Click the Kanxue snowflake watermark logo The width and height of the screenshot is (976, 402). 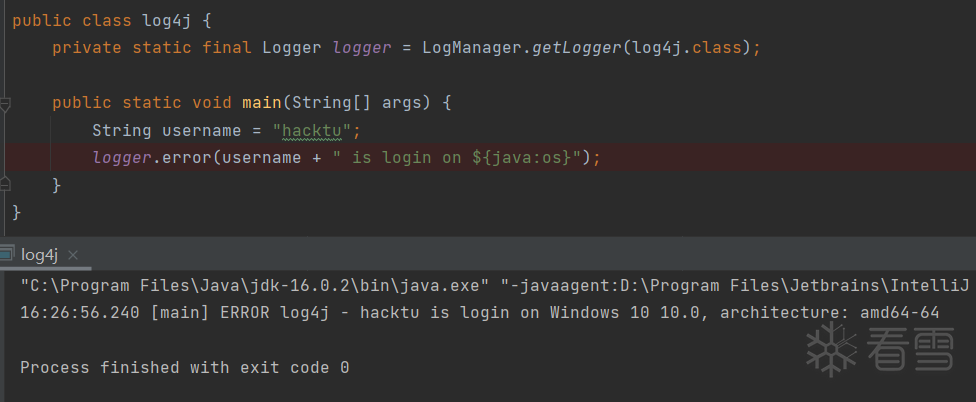click(832, 347)
